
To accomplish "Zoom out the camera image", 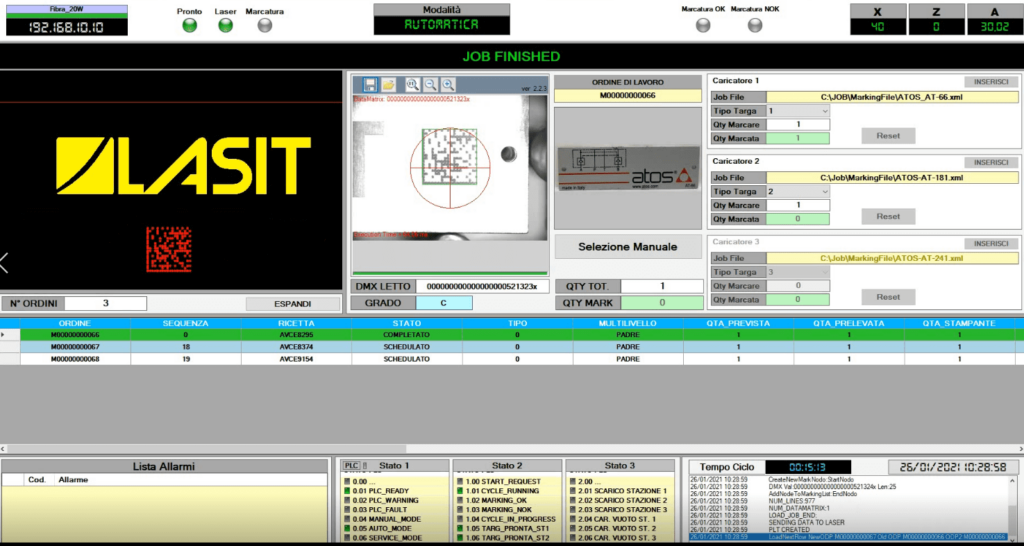I will click(x=430, y=84).
